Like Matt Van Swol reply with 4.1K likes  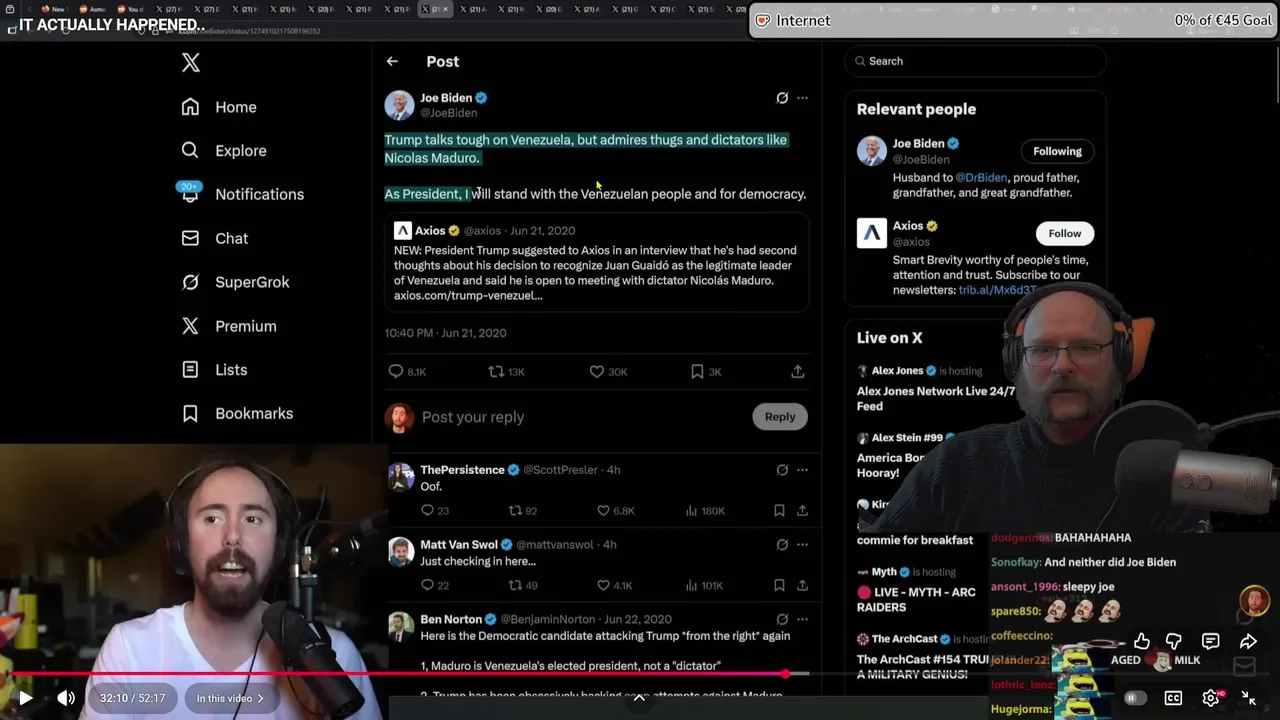tap(603, 585)
